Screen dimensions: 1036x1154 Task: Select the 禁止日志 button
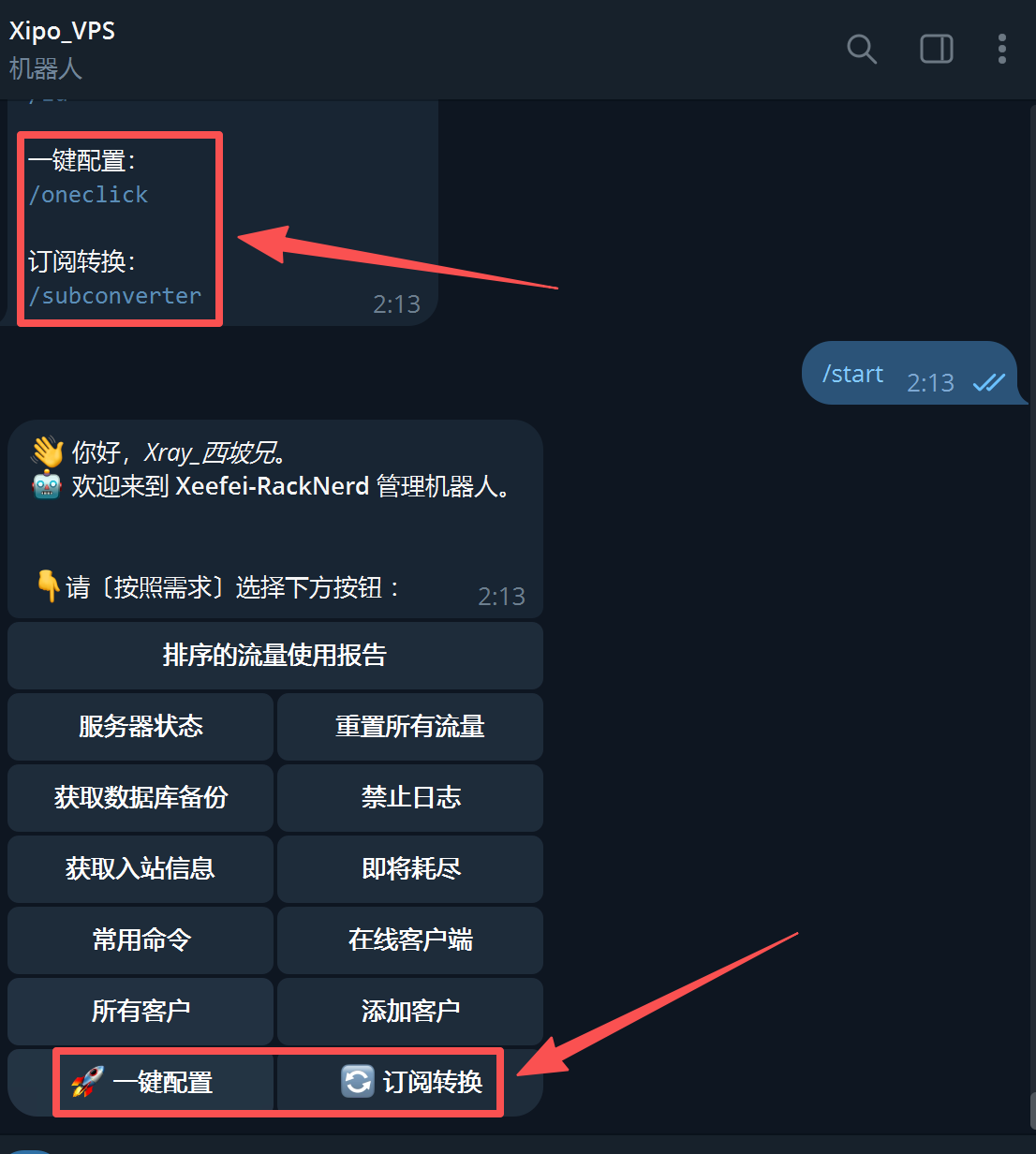410,798
